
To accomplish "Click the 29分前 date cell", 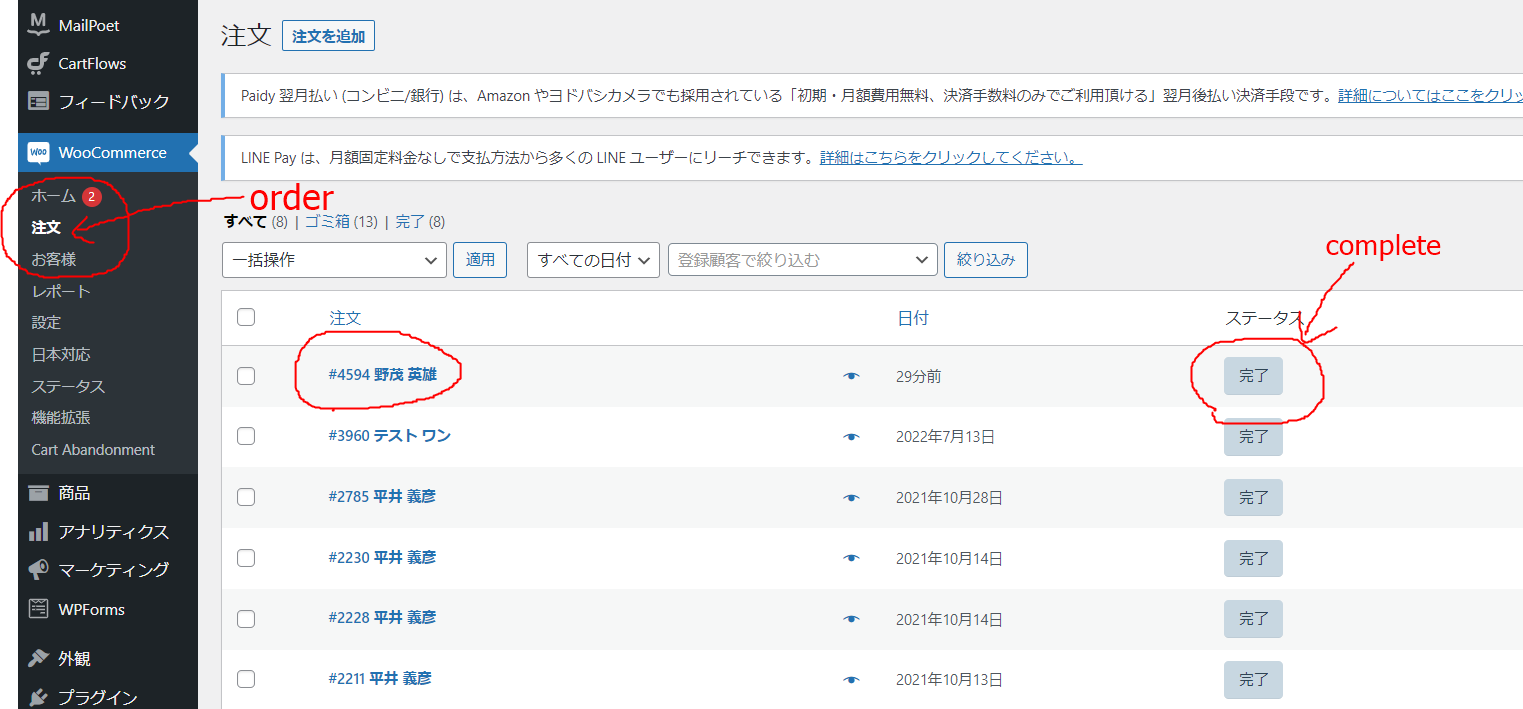I will (918, 377).
